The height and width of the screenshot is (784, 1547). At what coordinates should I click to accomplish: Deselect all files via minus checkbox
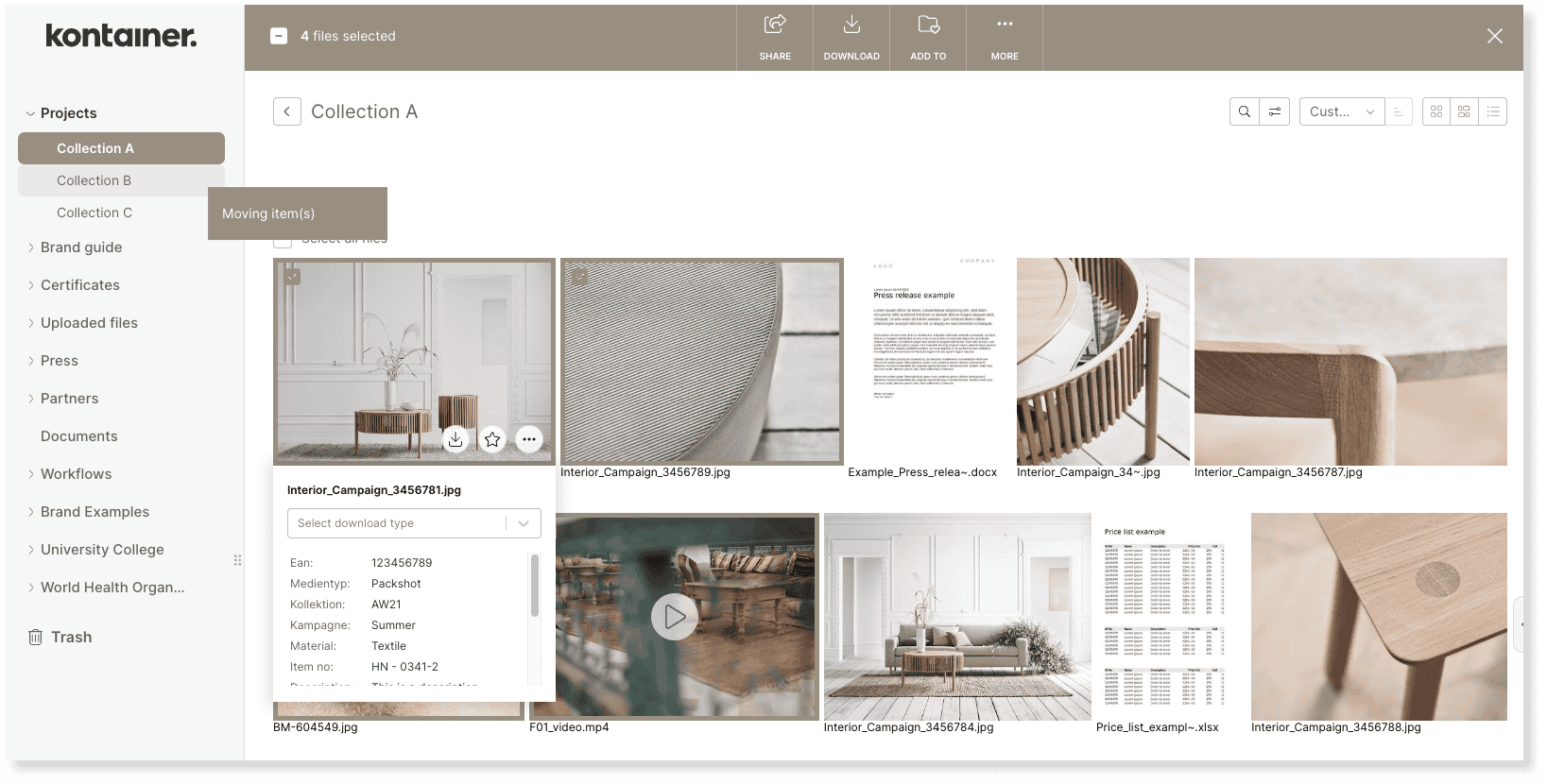click(279, 36)
